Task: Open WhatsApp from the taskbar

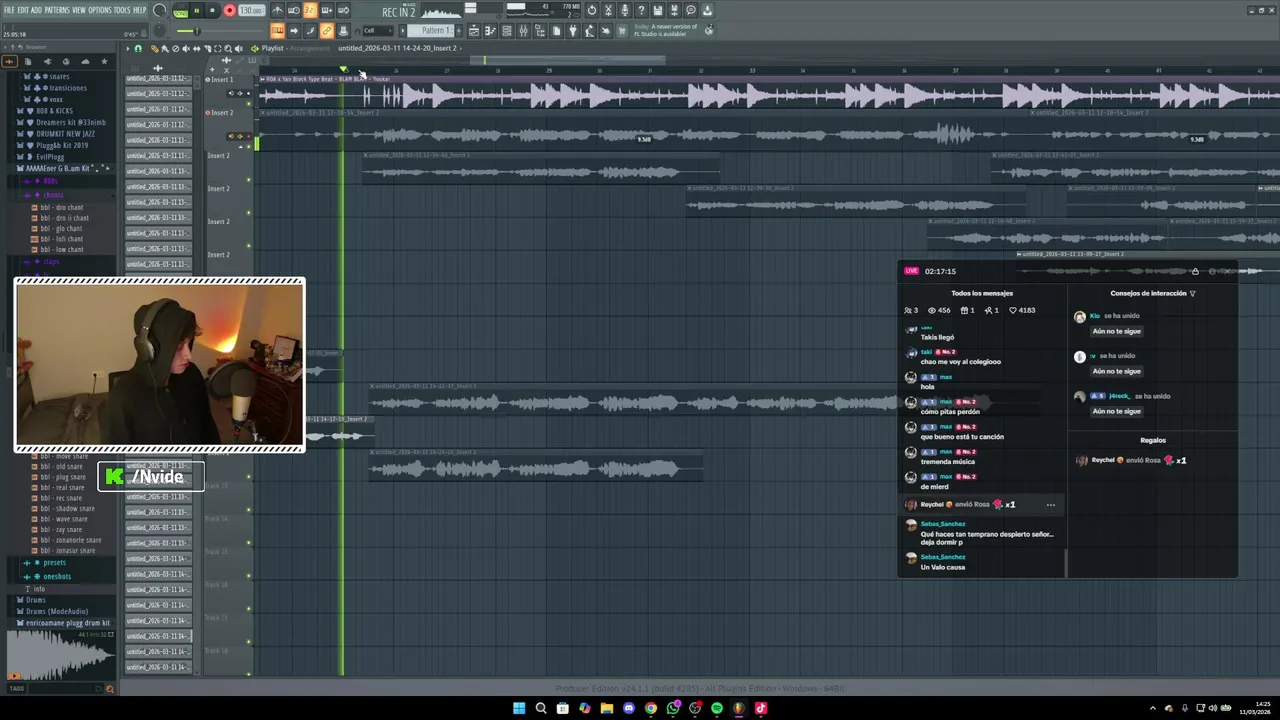Action: [673, 708]
